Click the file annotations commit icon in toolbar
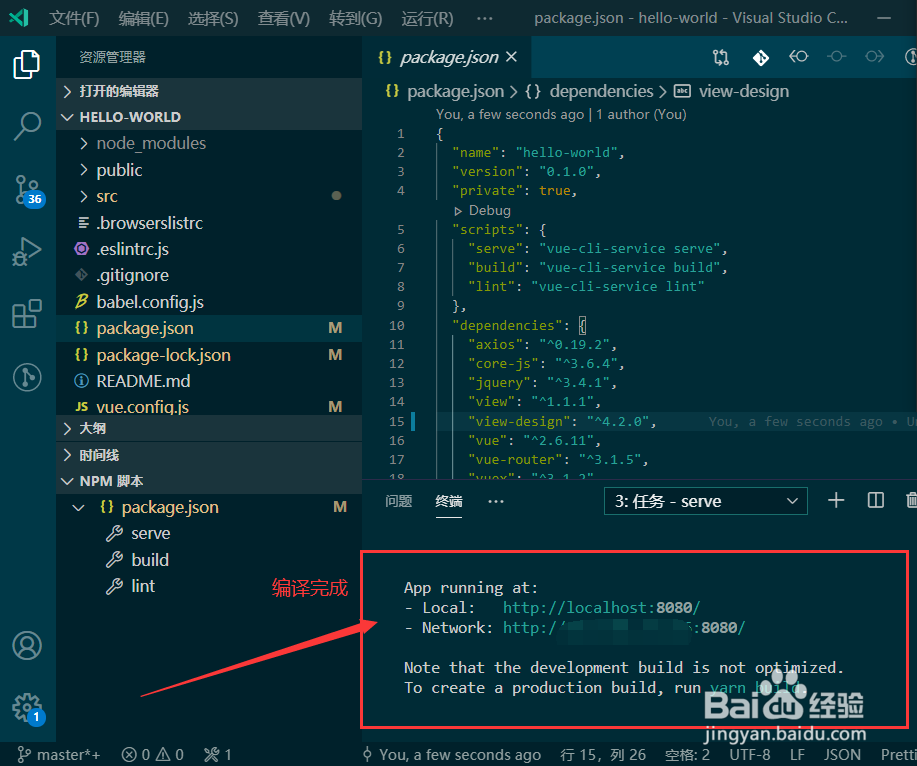The image size is (917, 766). click(836, 57)
